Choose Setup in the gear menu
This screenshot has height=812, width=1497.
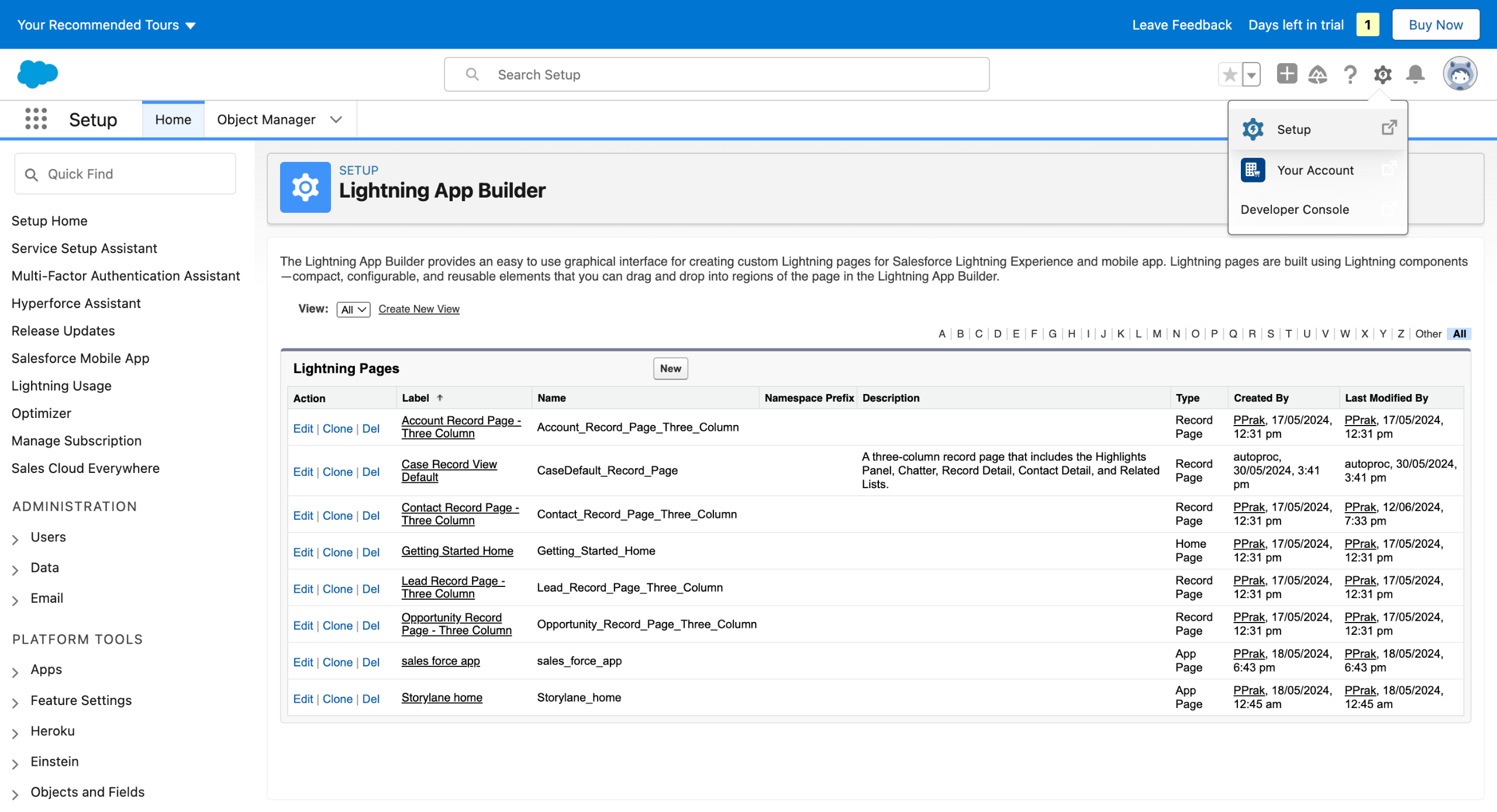(x=1317, y=129)
